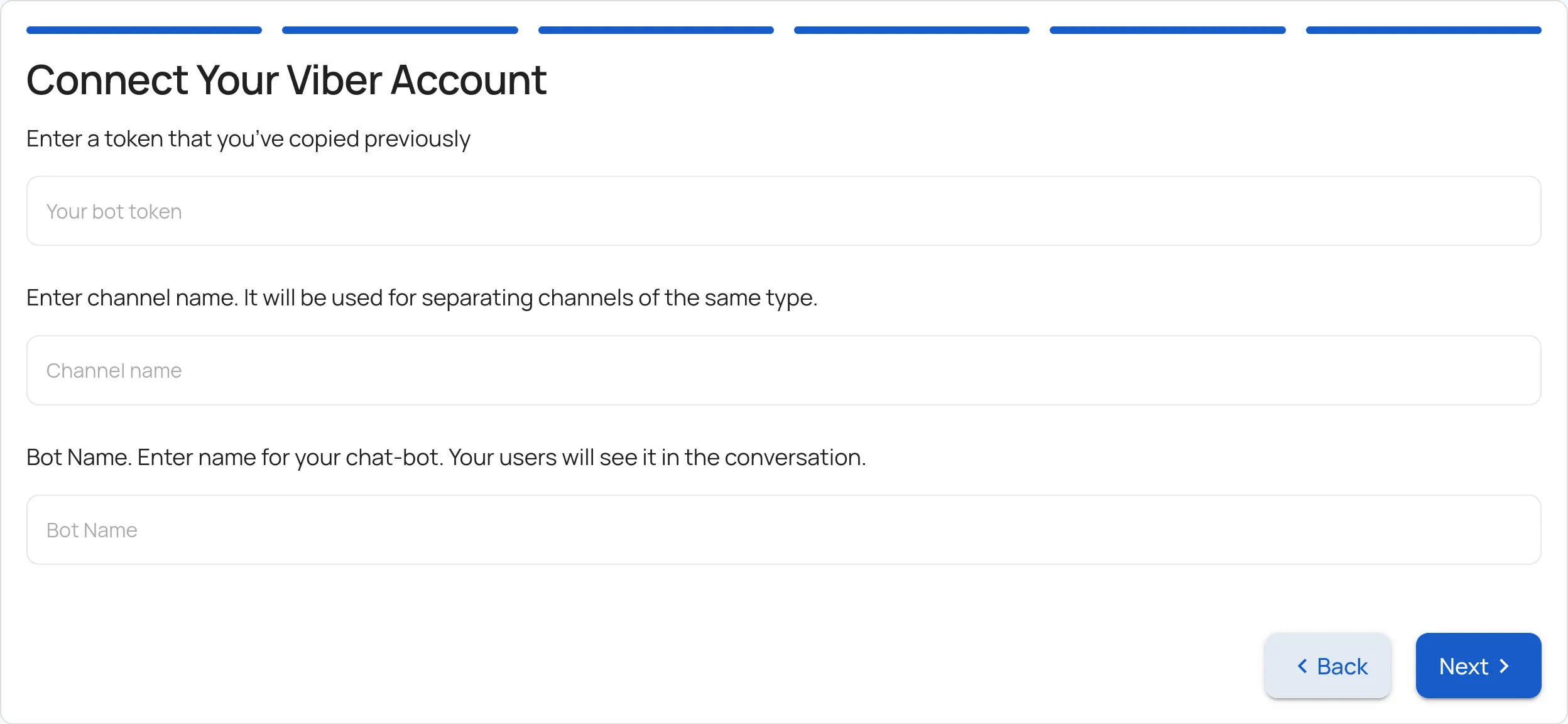Click the left chevron icon on Back
The width and height of the screenshot is (1568, 724).
[x=1303, y=666]
